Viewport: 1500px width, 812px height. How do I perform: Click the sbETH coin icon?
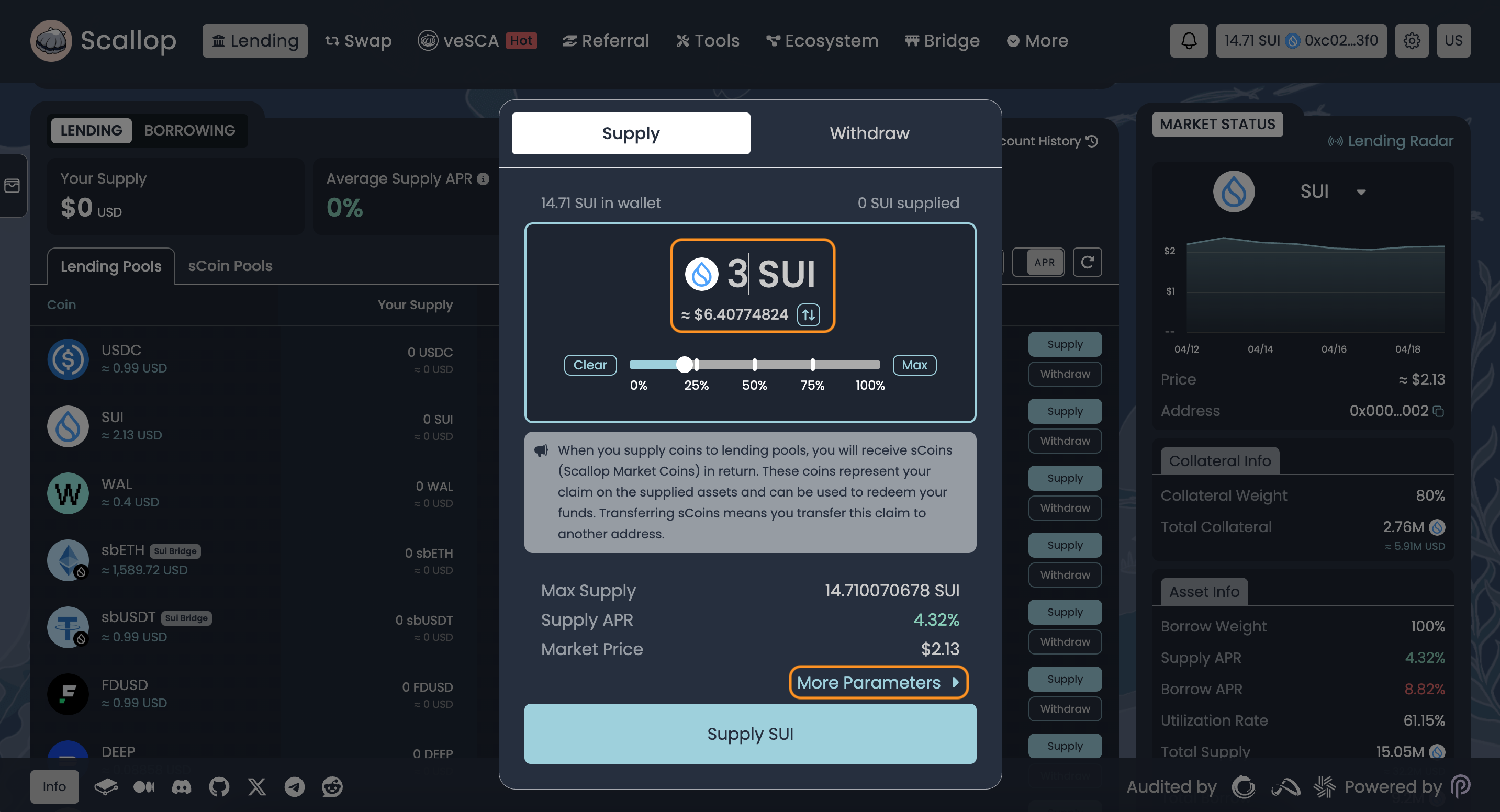tap(68, 560)
